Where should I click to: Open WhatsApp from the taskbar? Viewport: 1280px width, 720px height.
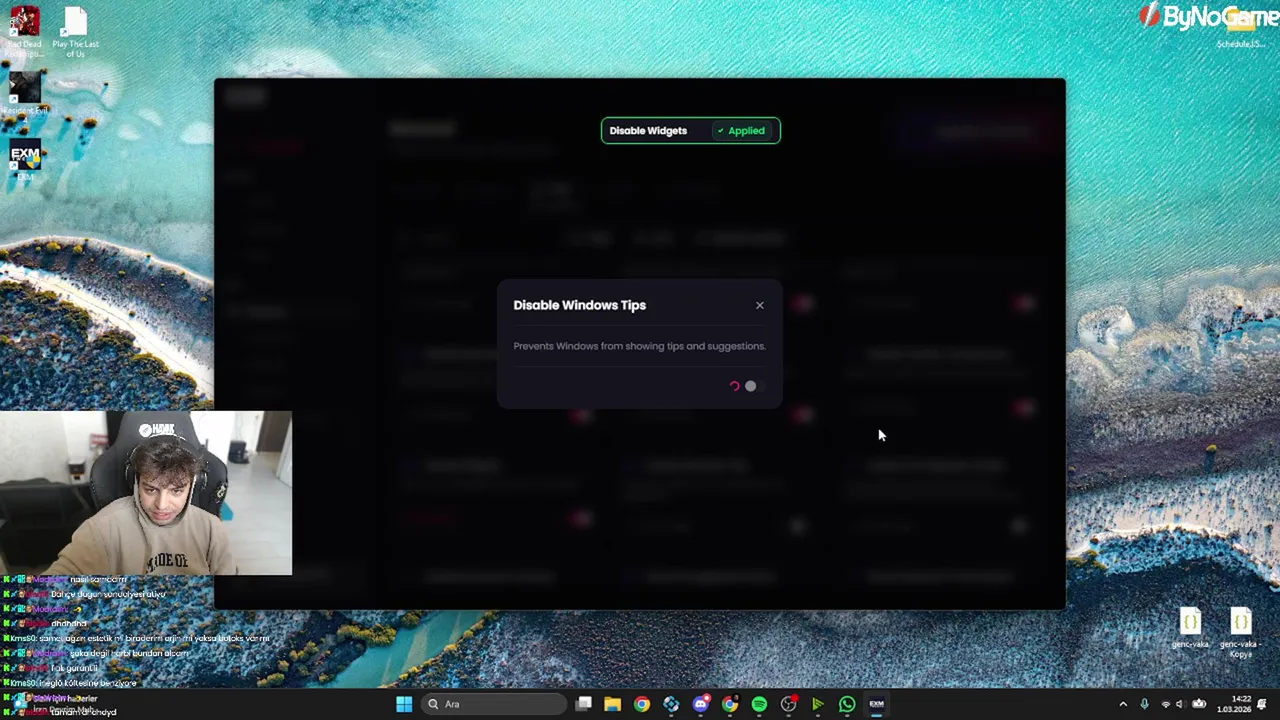(847, 704)
